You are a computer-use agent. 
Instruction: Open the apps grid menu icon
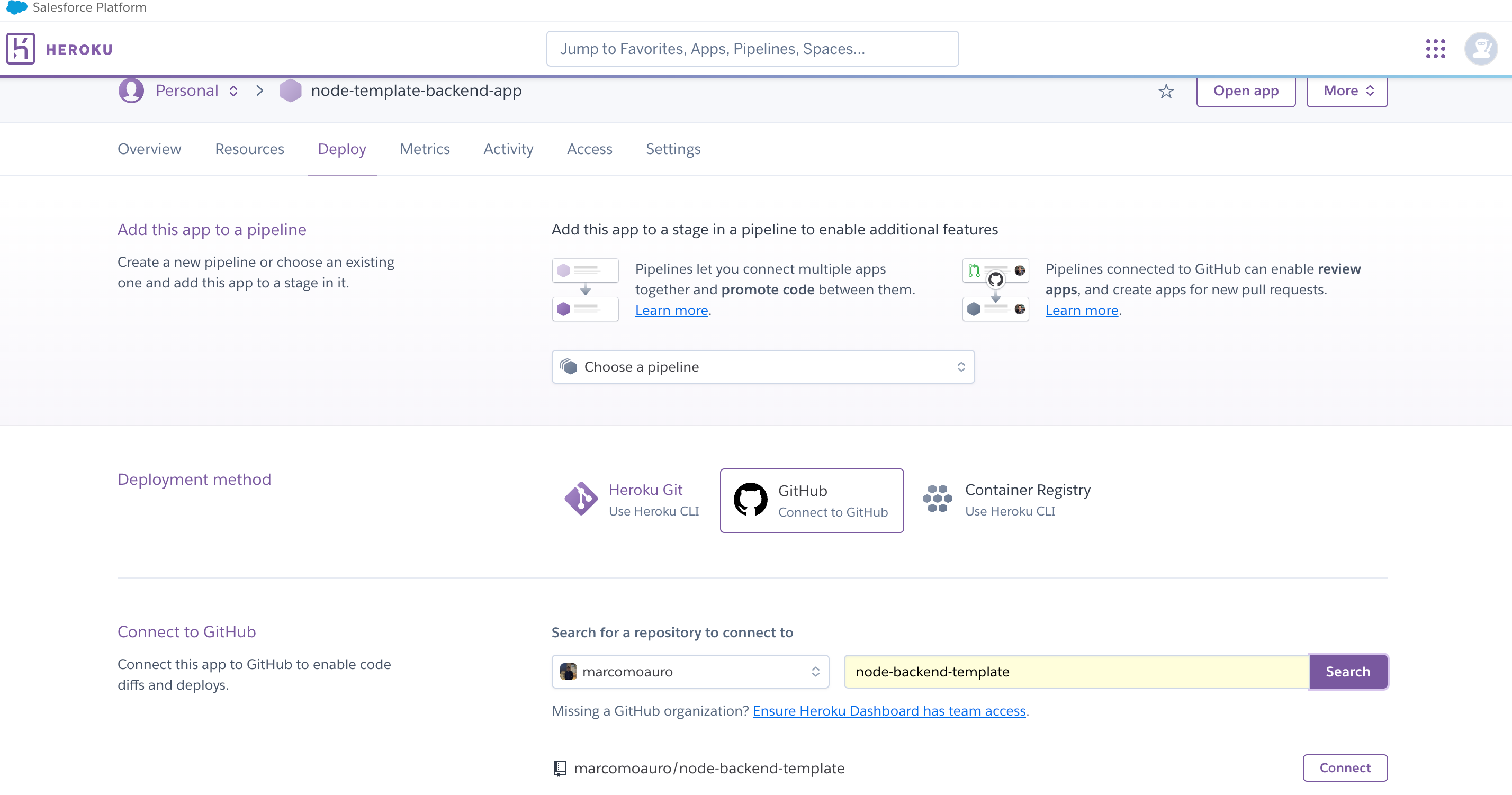pyautogui.click(x=1435, y=49)
